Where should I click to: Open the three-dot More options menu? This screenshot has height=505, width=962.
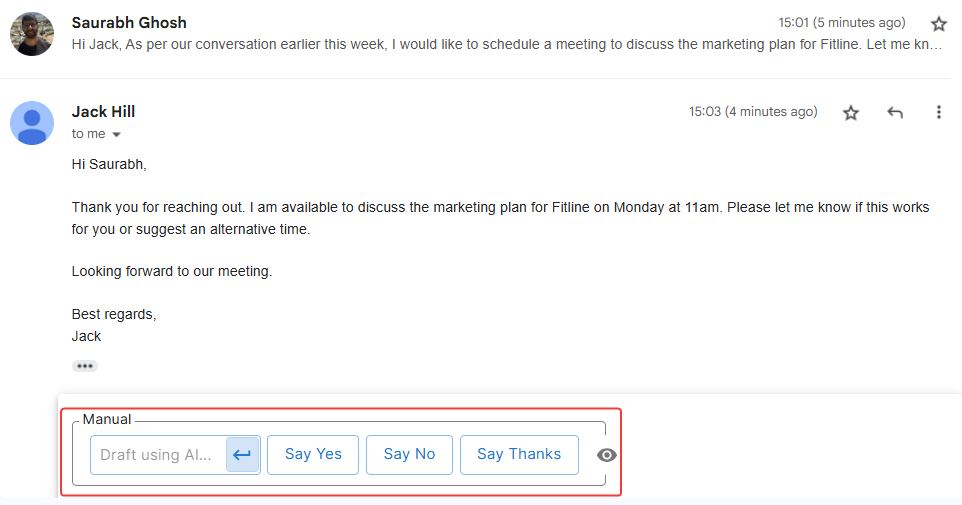[938, 113]
